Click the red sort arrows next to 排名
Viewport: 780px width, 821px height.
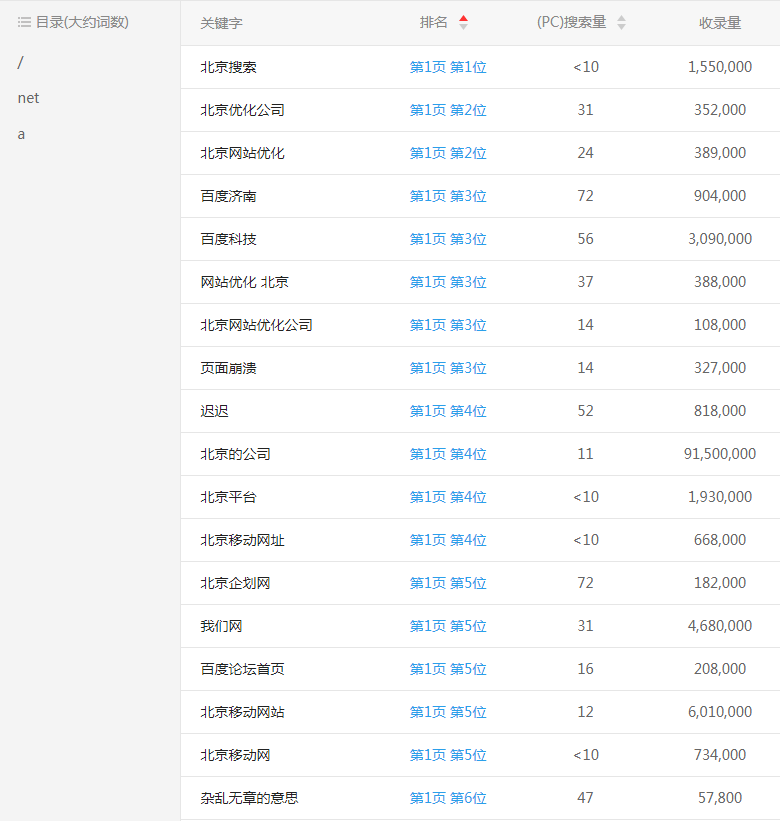tap(463, 22)
